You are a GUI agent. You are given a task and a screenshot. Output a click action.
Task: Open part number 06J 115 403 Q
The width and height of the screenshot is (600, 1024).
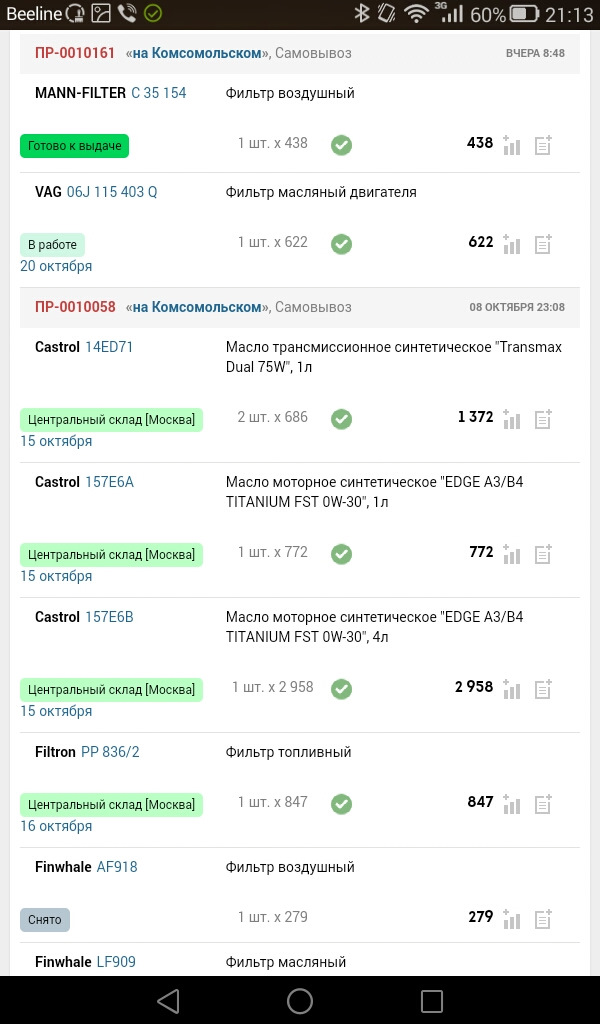coord(112,192)
